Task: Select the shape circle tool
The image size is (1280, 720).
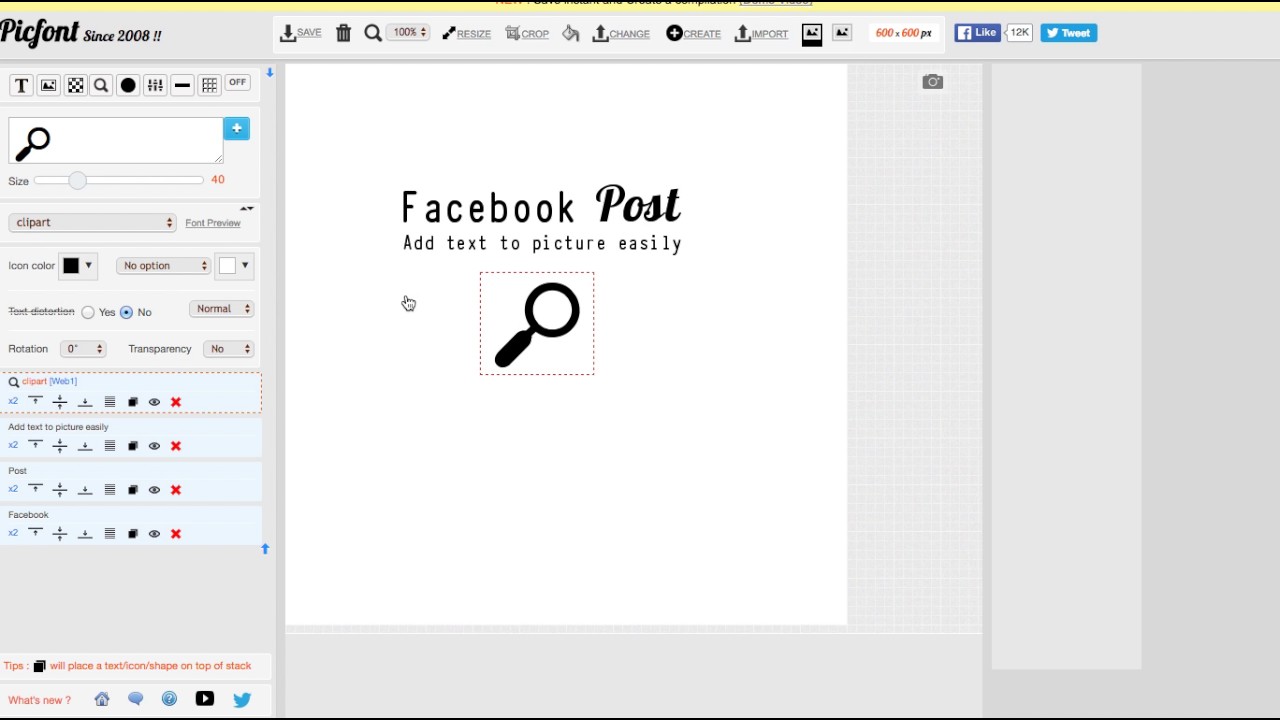Action: [x=128, y=84]
